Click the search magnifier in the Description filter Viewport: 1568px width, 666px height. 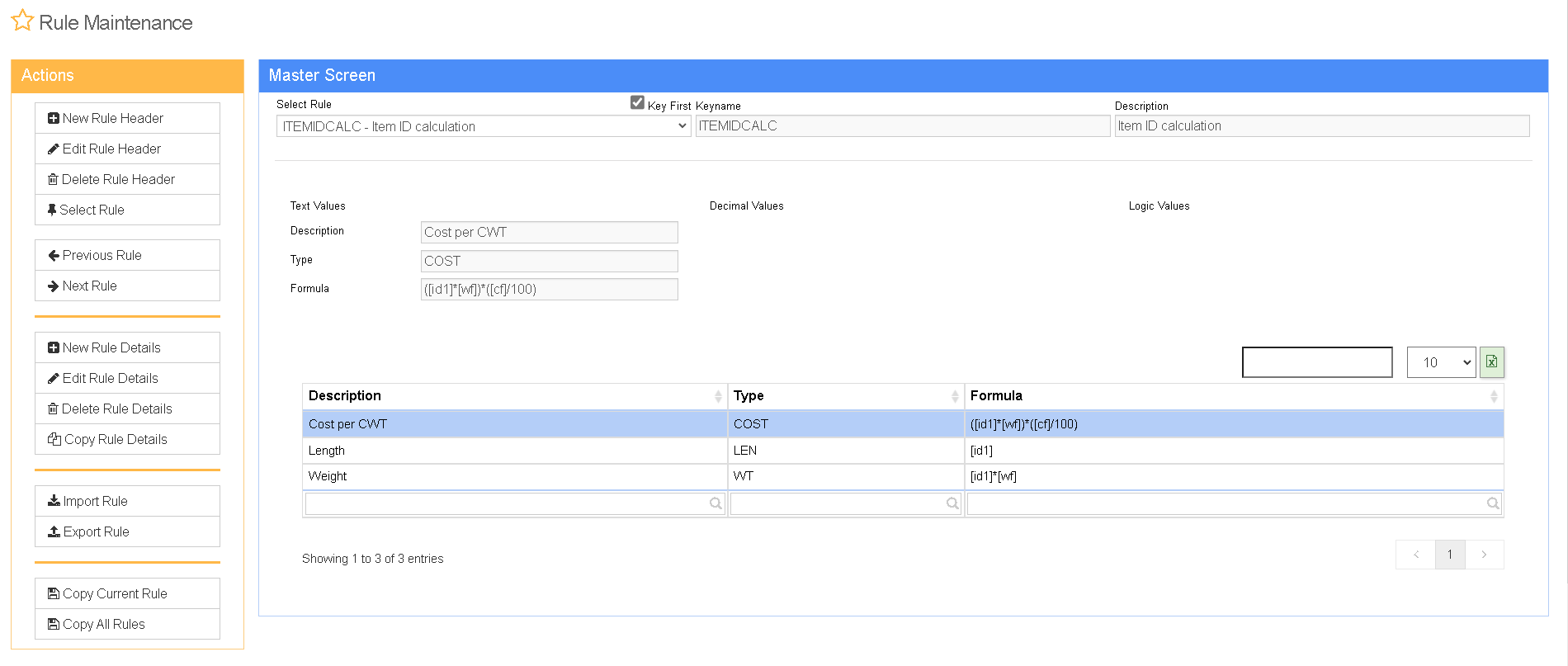(x=716, y=503)
